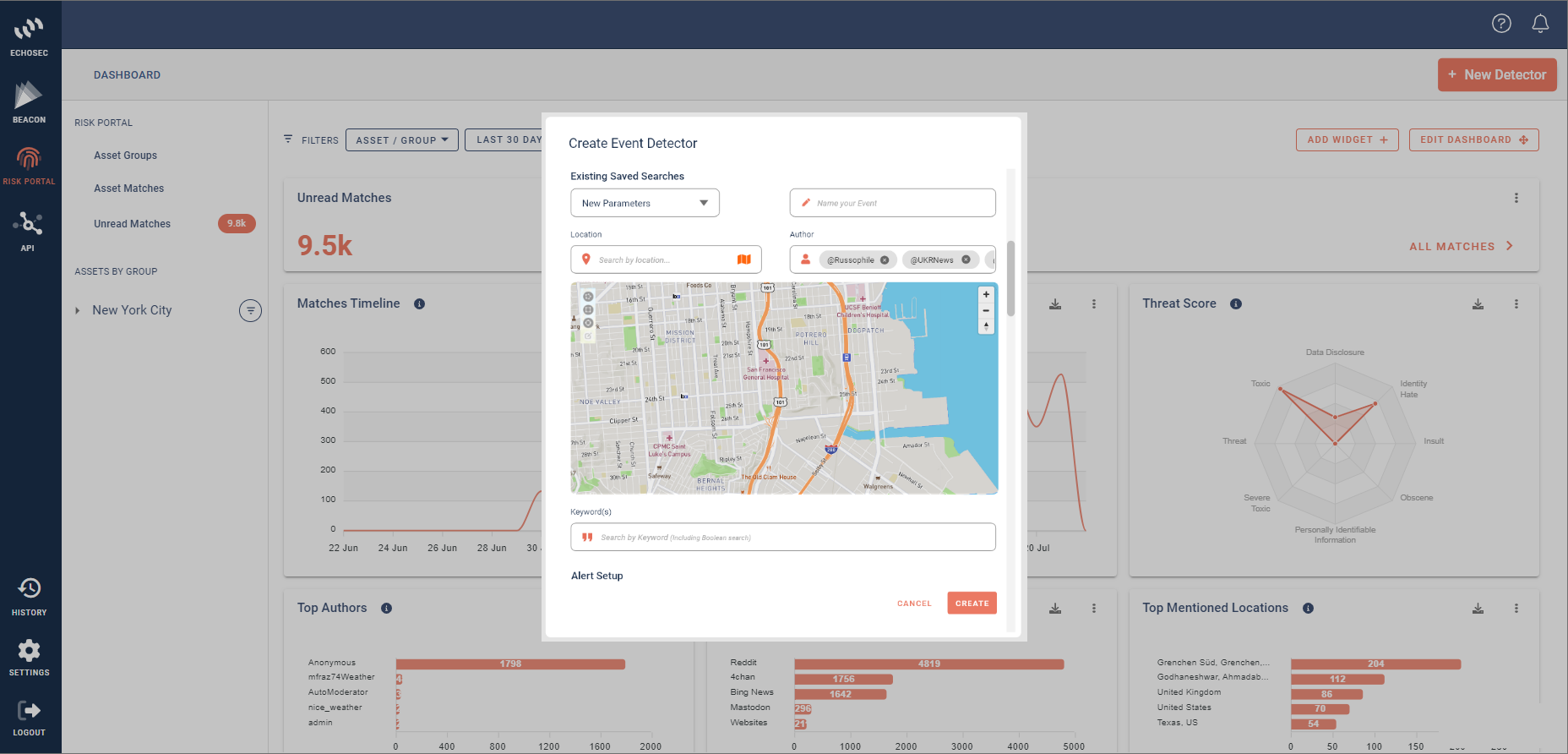Zoom out on the map
The image size is (1568, 754).
[986, 310]
